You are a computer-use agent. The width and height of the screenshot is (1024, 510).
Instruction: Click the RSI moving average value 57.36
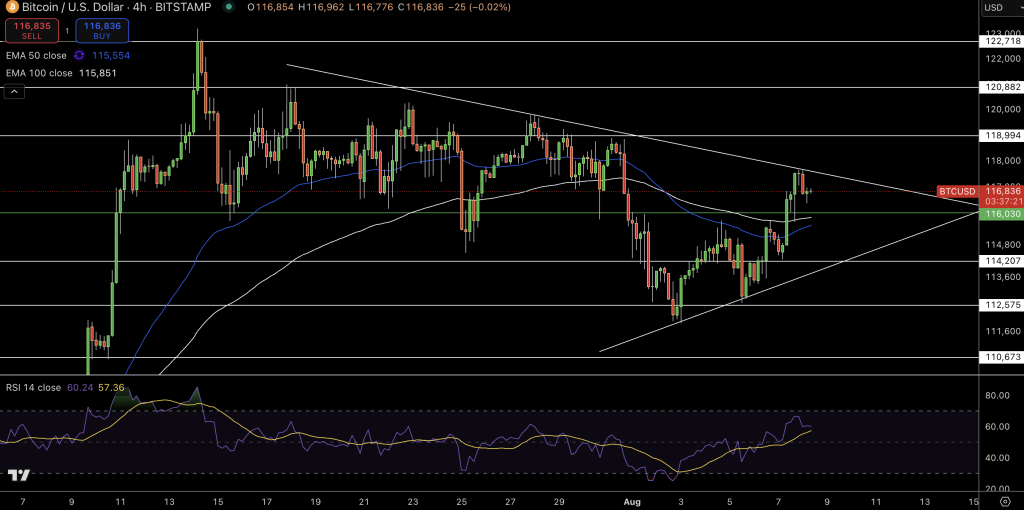[x=111, y=387]
